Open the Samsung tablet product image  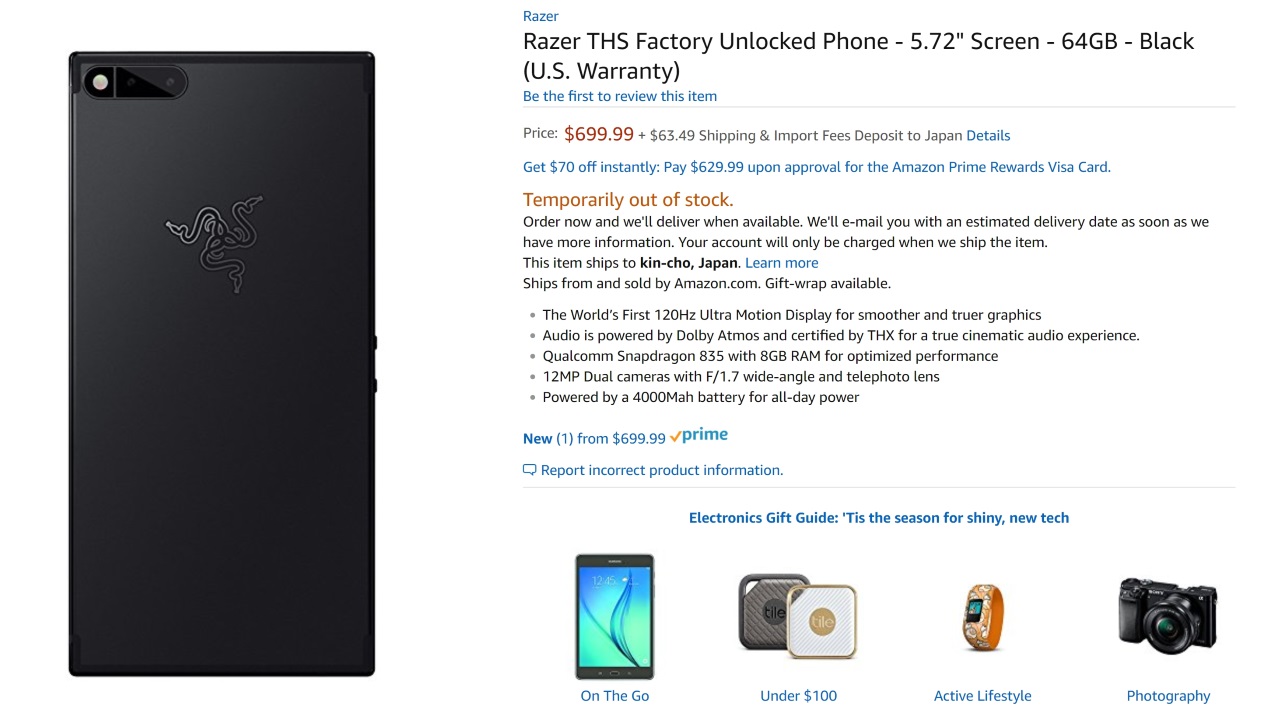pyautogui.click(x=614, y=617)
